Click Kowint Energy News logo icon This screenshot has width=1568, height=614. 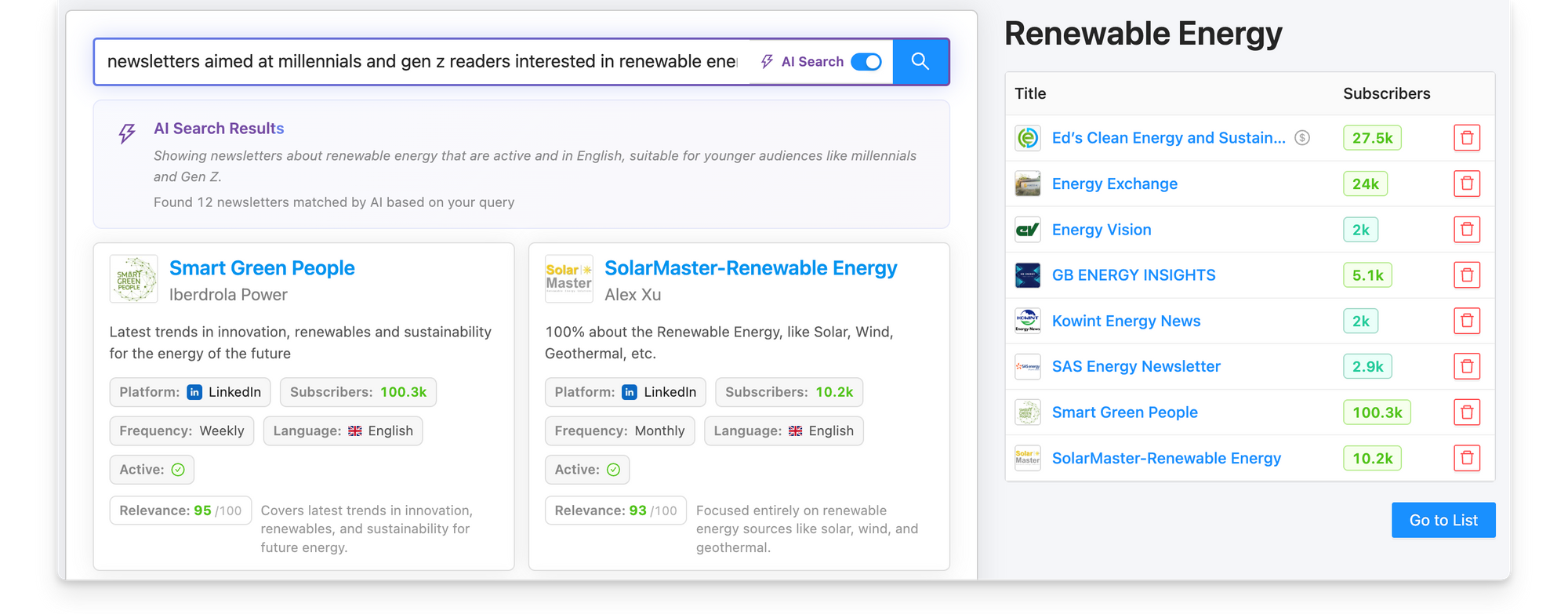[x=1028, y=321]
